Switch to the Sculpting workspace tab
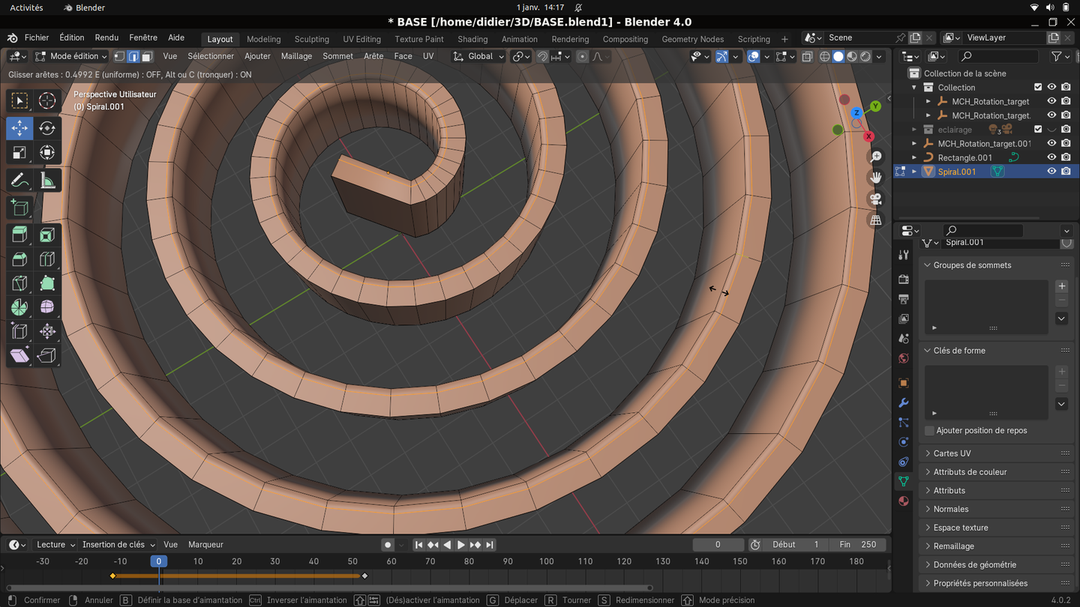This screenshot has width=1080, height=607. pyautogui.click(x=311, y=39)
